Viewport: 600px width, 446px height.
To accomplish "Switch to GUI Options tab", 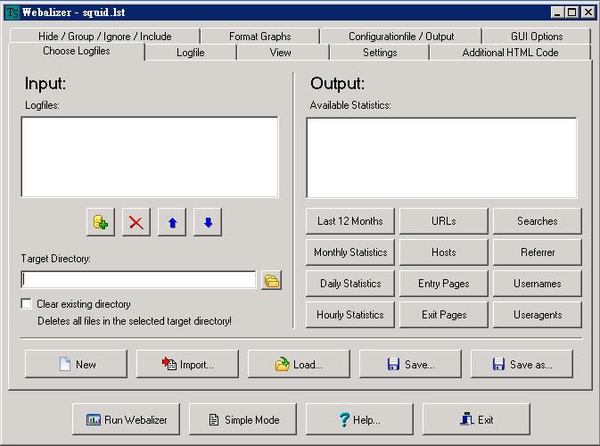I will pos(536,36).
